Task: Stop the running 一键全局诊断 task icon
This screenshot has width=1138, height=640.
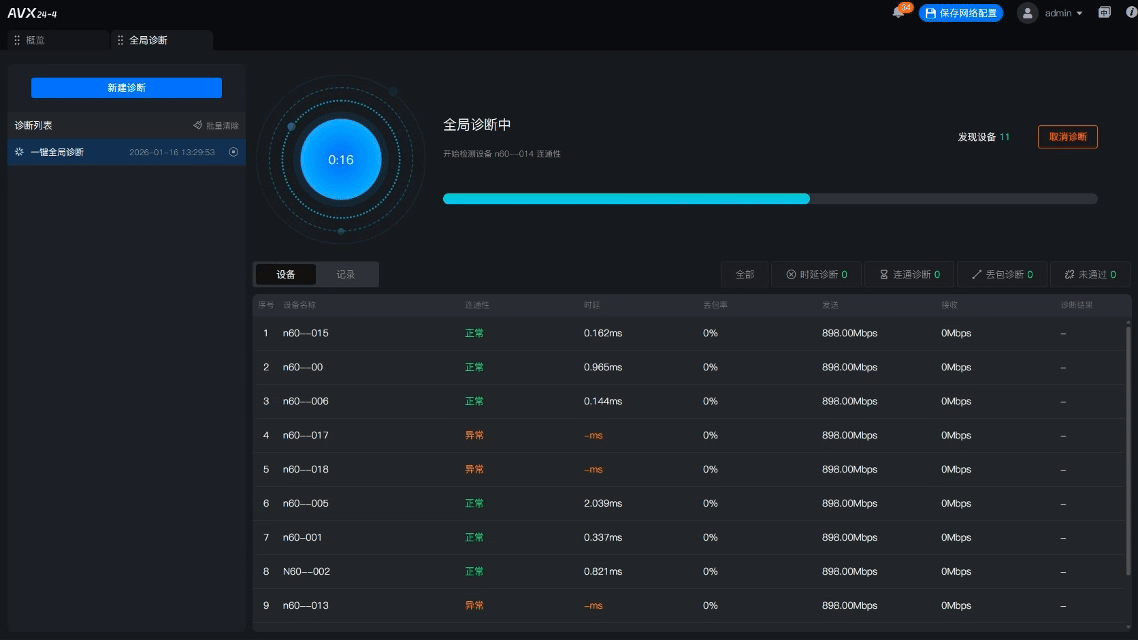Action: tap(233, 152)
